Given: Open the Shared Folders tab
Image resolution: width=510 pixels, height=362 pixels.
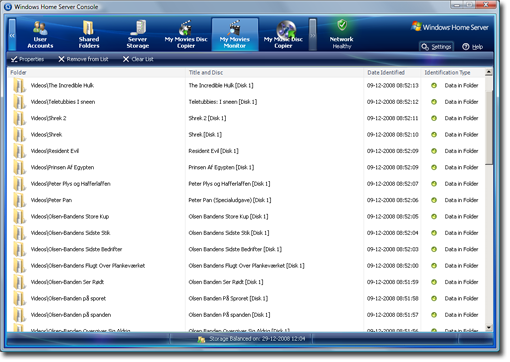Looking at the screenshot, I should tap(89, 35).
